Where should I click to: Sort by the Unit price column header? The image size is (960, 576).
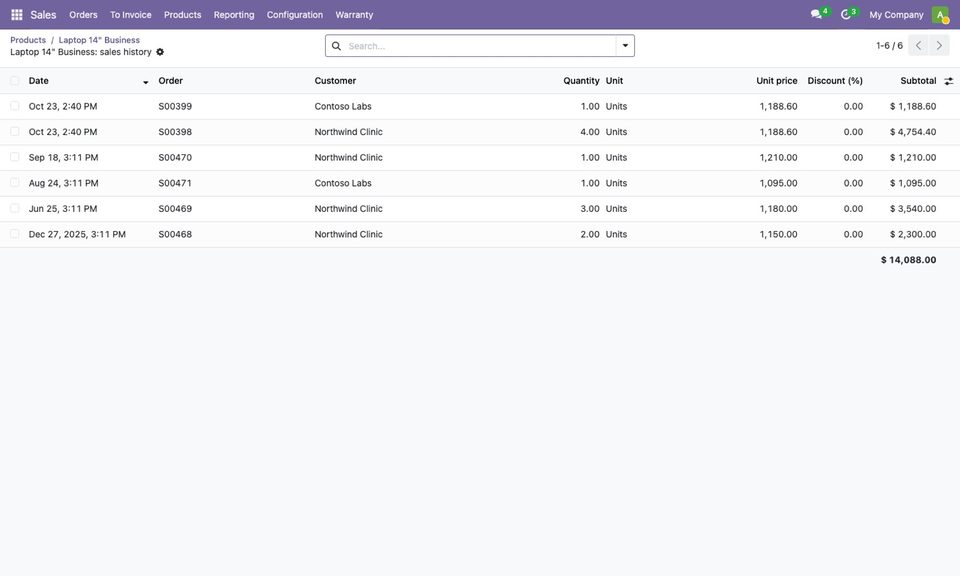[x=776, y=81]
